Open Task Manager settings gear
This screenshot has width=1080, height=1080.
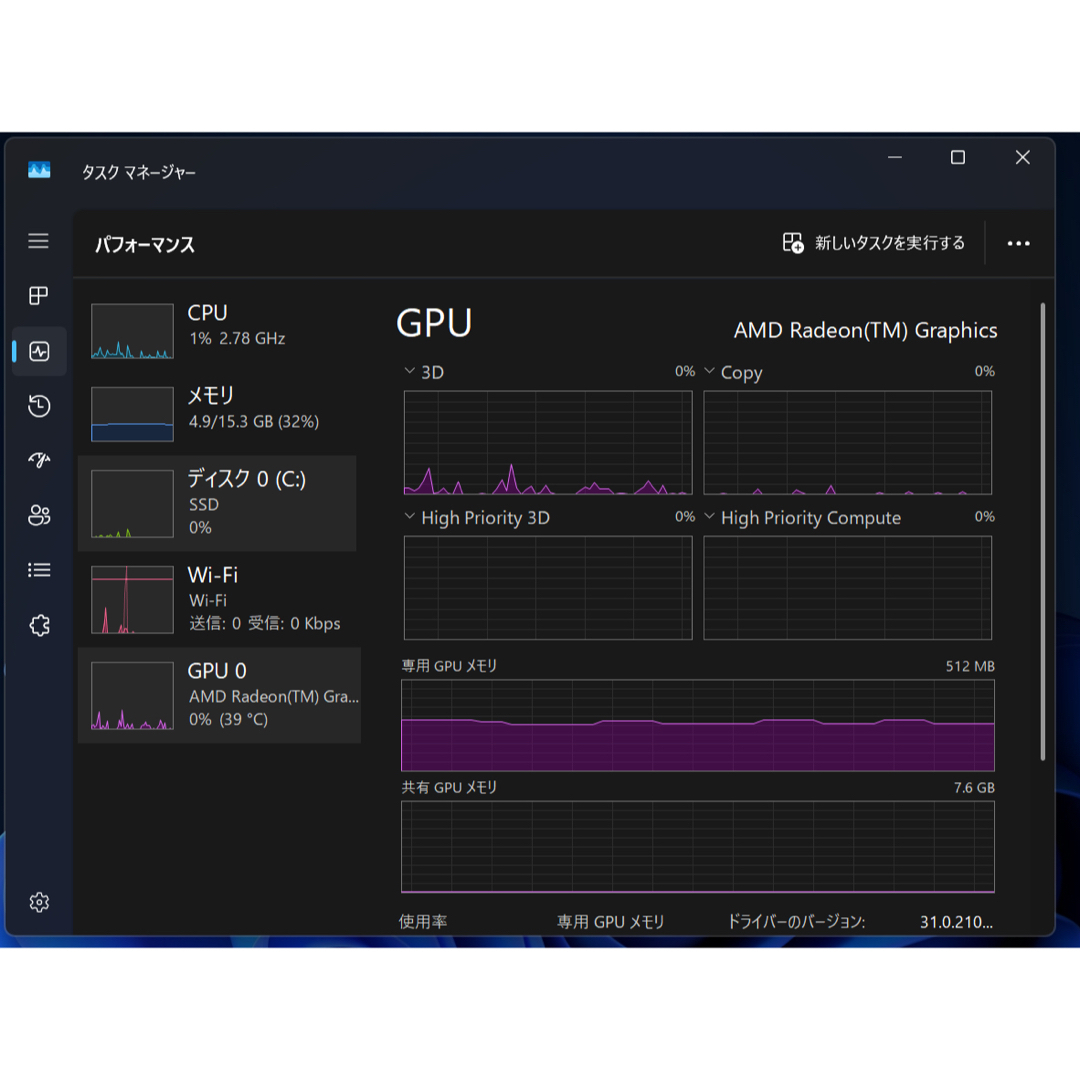coord(39,902)
